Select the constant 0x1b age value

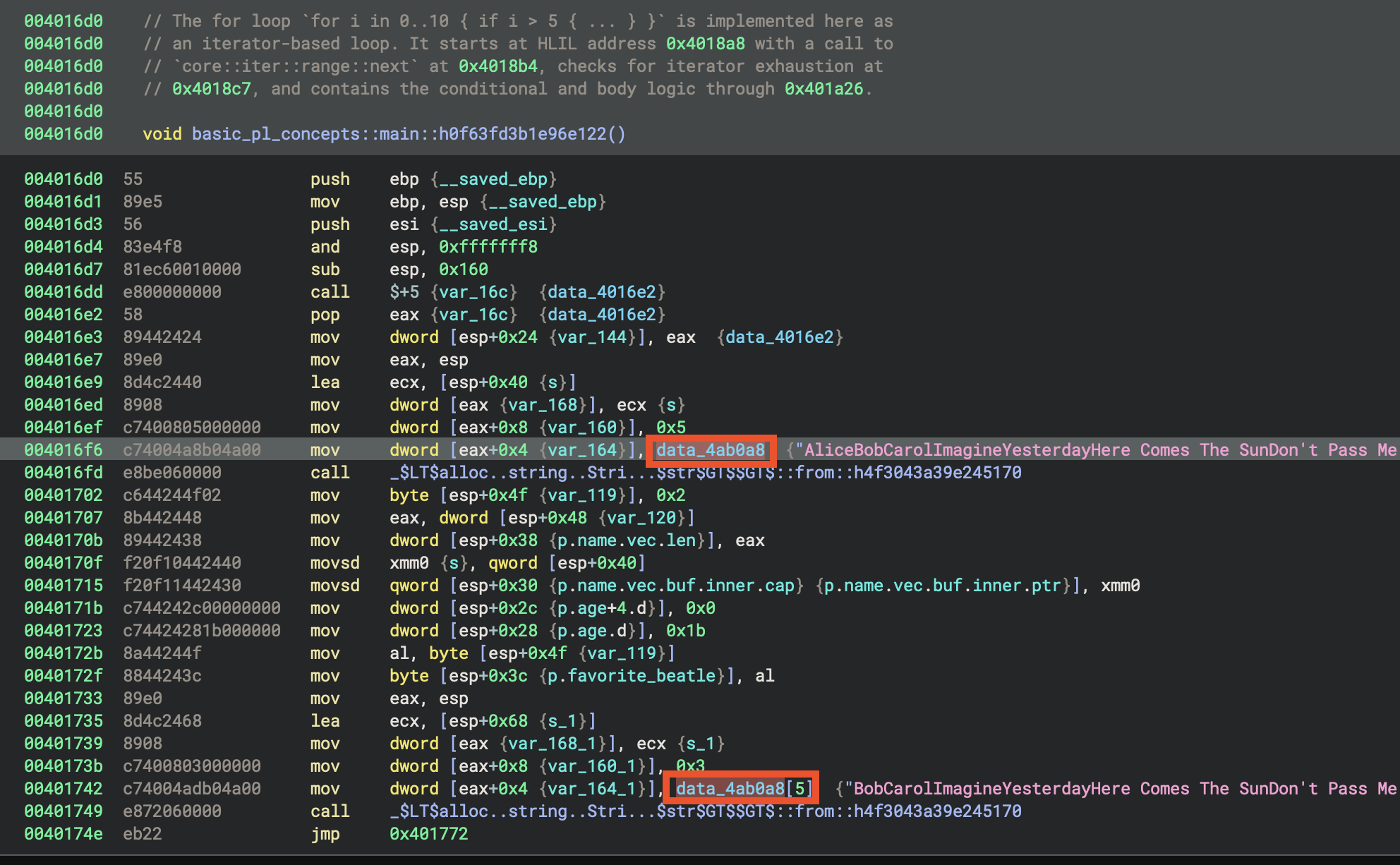point(685,631)
